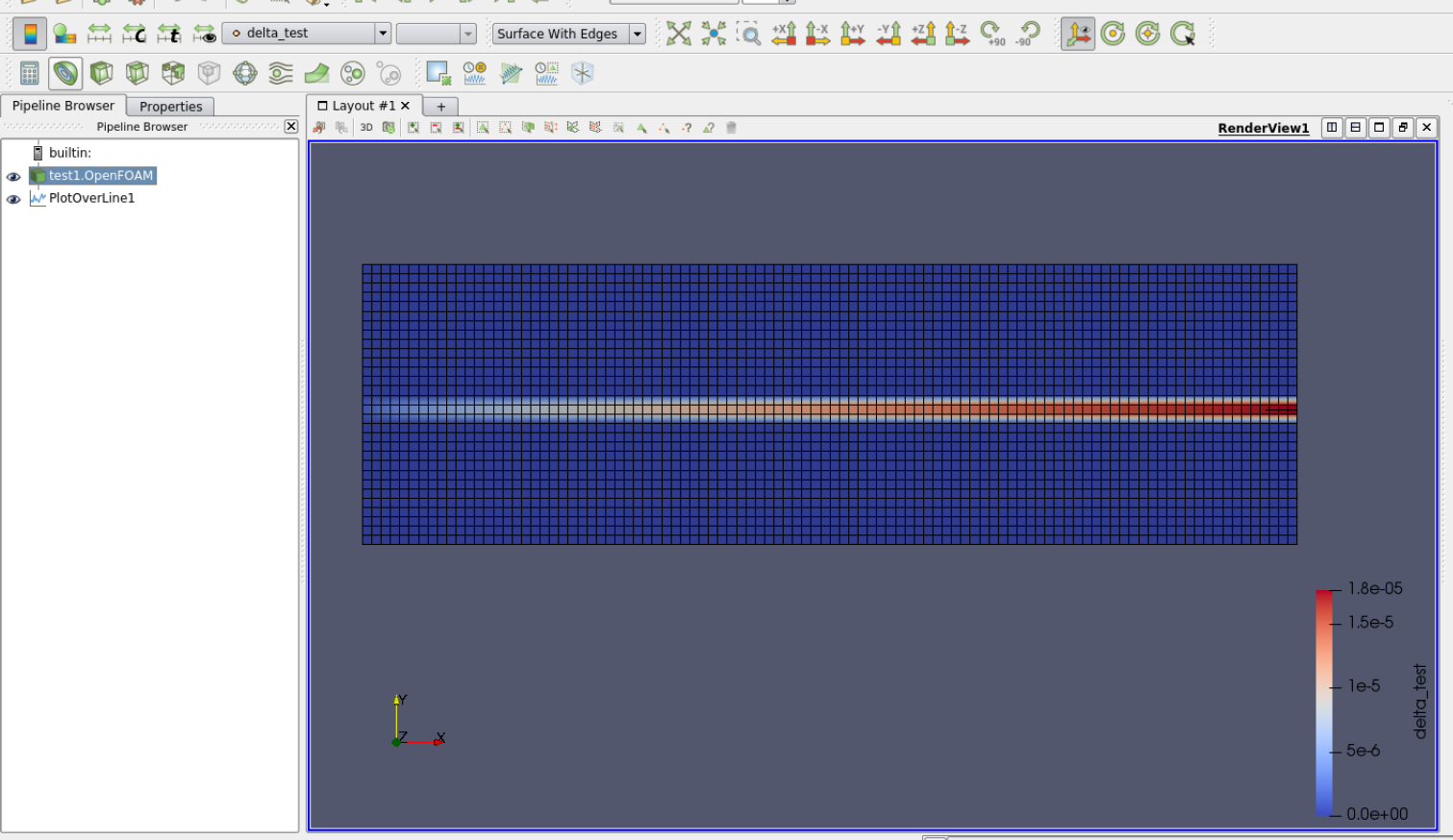Screen dimensions: 1453x840
Task: Click the Clear Selection trash icon
Action: click(731, 127)
